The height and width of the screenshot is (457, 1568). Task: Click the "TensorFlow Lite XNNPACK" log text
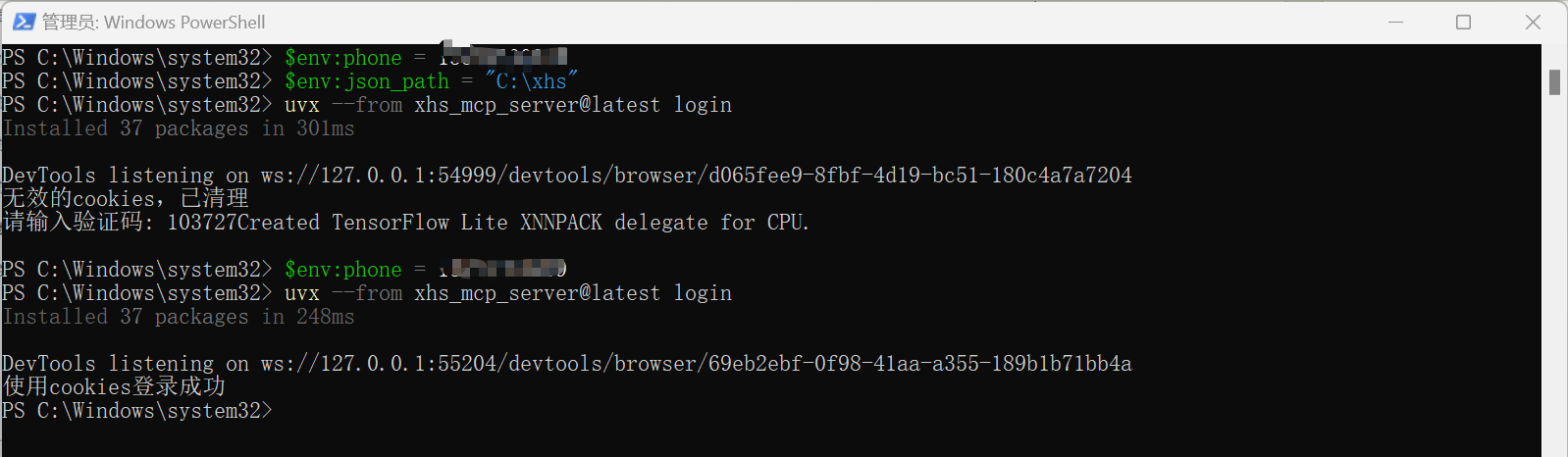point(466,223)
